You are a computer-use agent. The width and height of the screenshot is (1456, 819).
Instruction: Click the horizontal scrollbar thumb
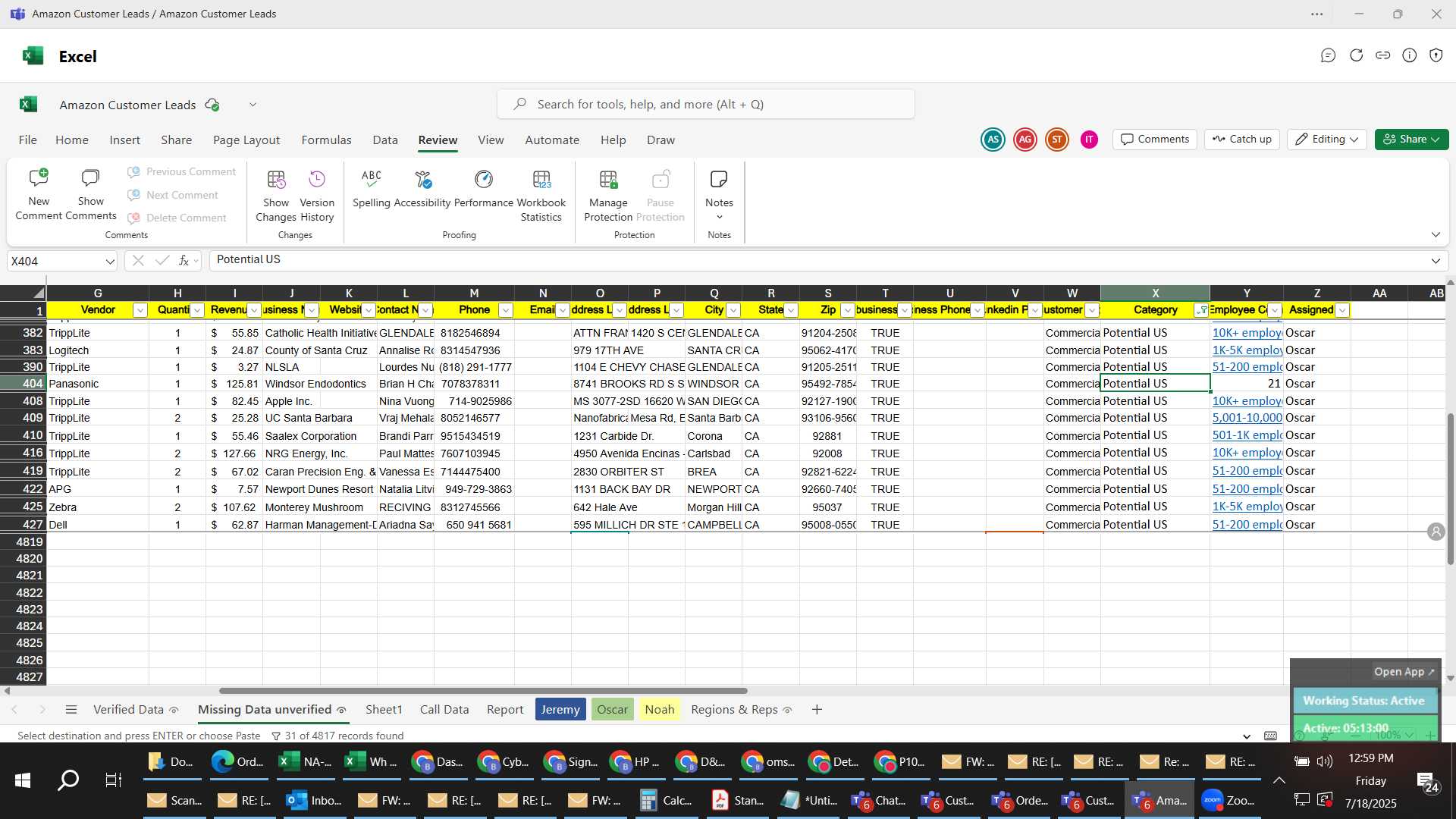point(483,691)
